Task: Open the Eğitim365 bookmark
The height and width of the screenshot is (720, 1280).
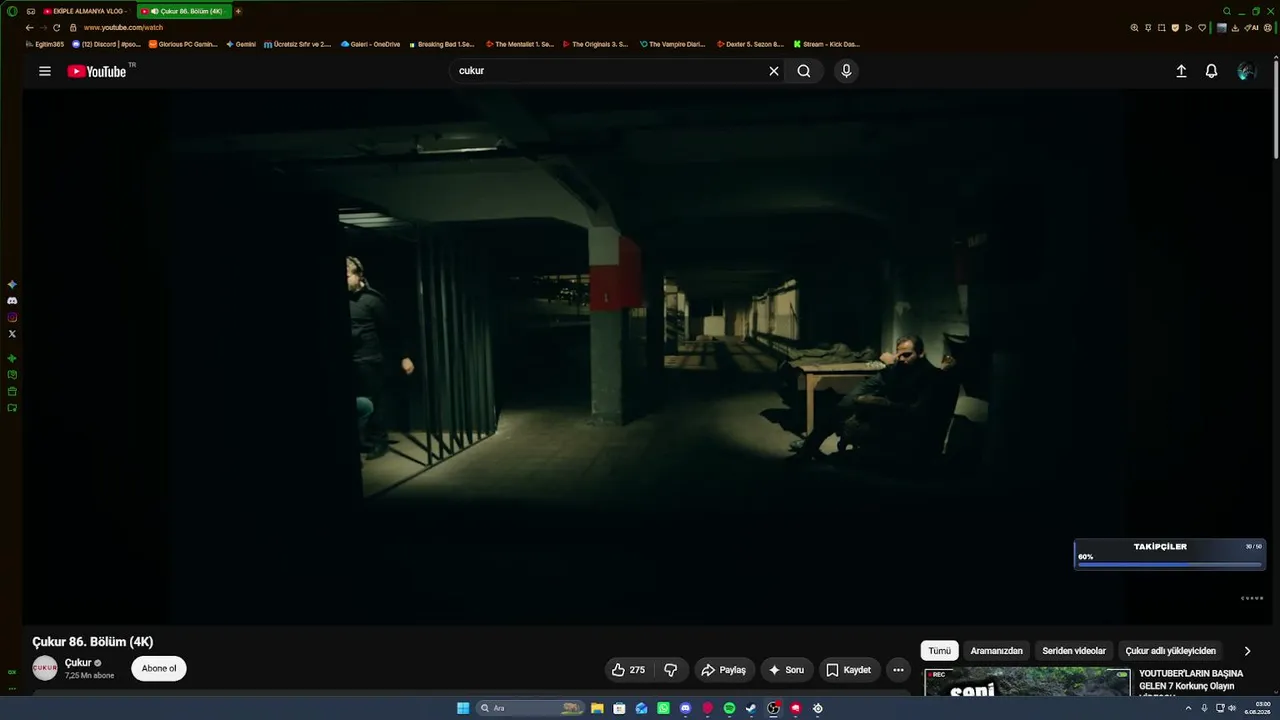Action: pos(46,44)
